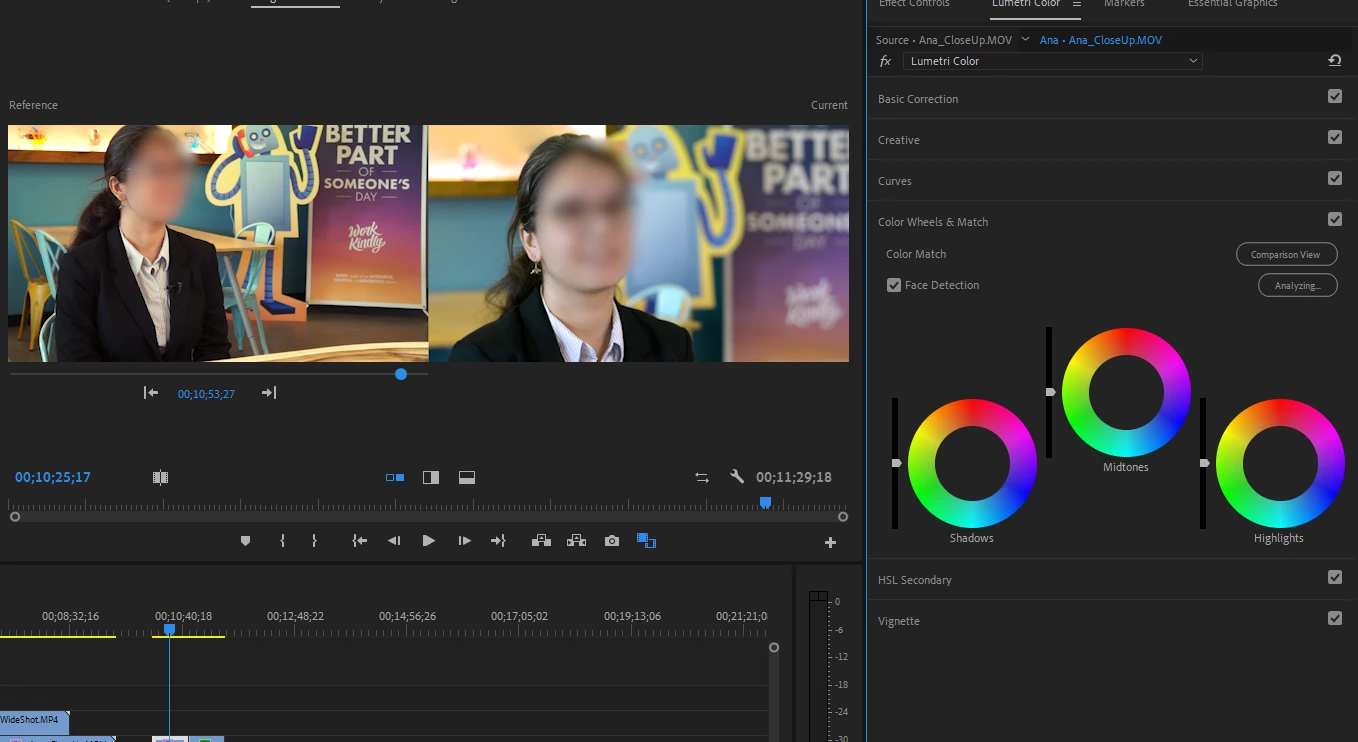This screenshot has width=1358, height=742.
Task: Expand the Basic Correction section
Action: (x=918, y=99)
